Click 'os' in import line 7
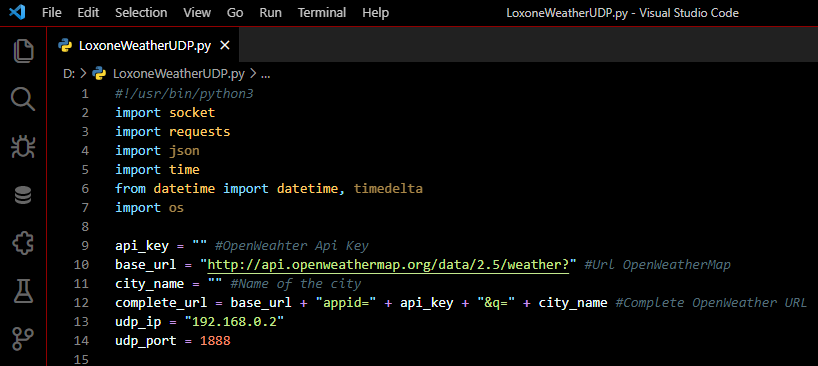818x366 pixels. coord(176,208)
